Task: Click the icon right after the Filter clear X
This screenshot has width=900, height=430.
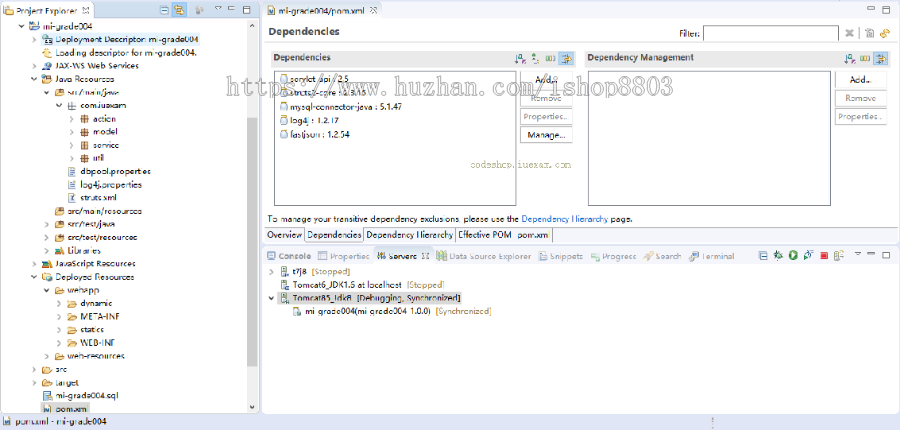Action: click(870, 33)
